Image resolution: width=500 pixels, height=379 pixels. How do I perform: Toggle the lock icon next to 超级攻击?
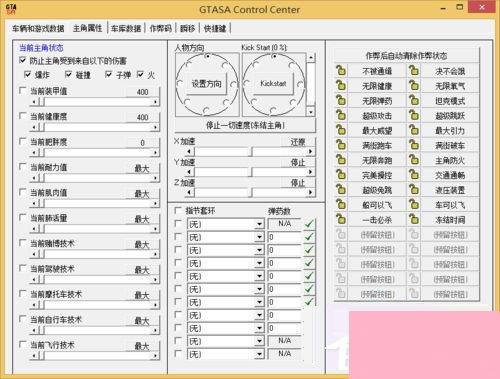click(341, 115)
